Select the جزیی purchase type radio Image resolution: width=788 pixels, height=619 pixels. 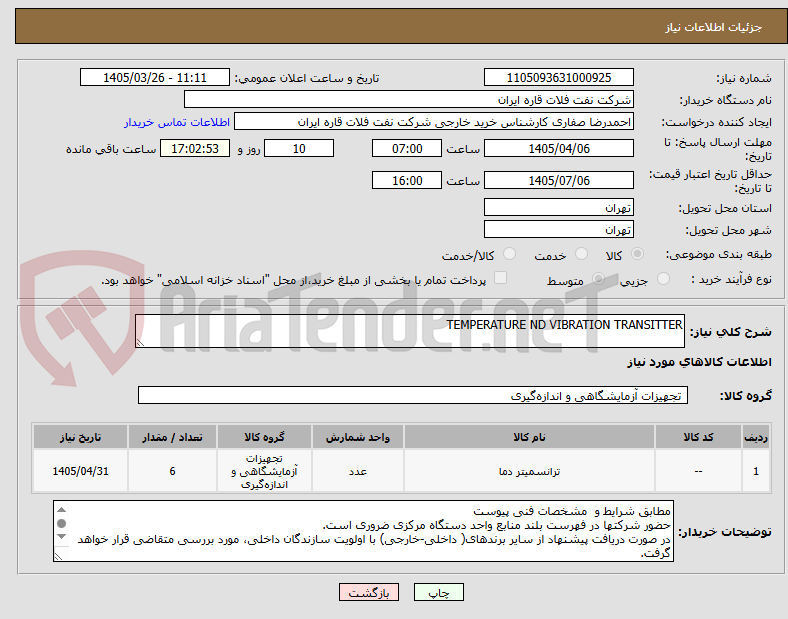(x=663, y=279)
